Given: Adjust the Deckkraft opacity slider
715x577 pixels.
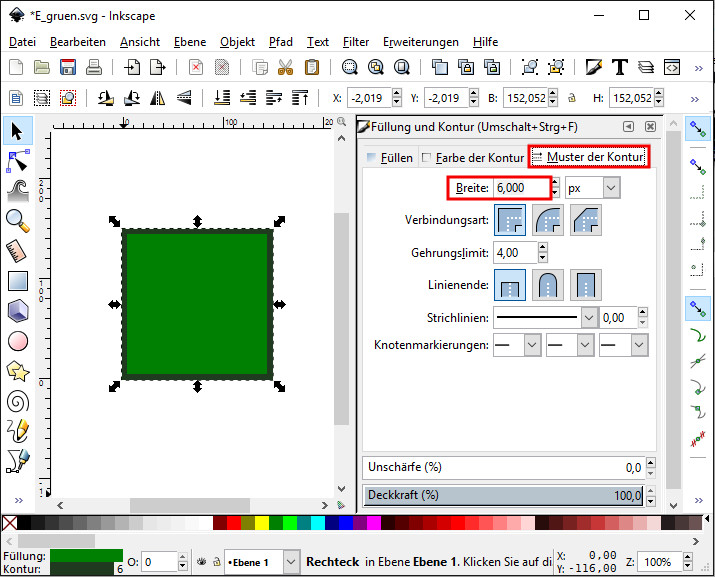Looking at the screenshot, I should click(x=503, y=495).
